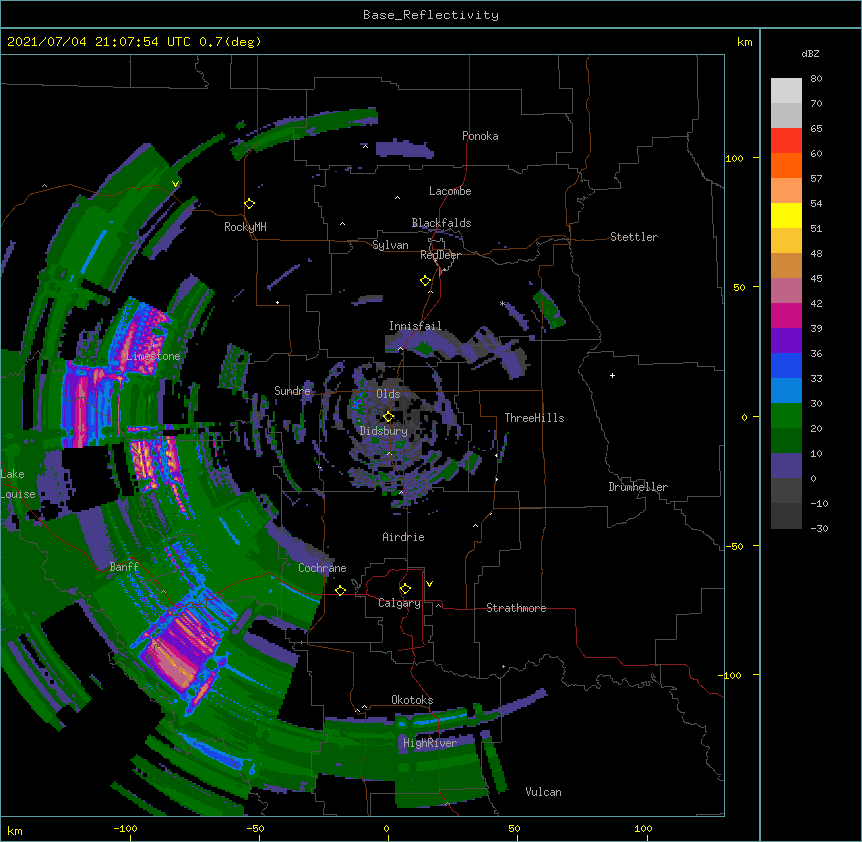
Task: Click the Didsbury city label
Action: [384, 431]
